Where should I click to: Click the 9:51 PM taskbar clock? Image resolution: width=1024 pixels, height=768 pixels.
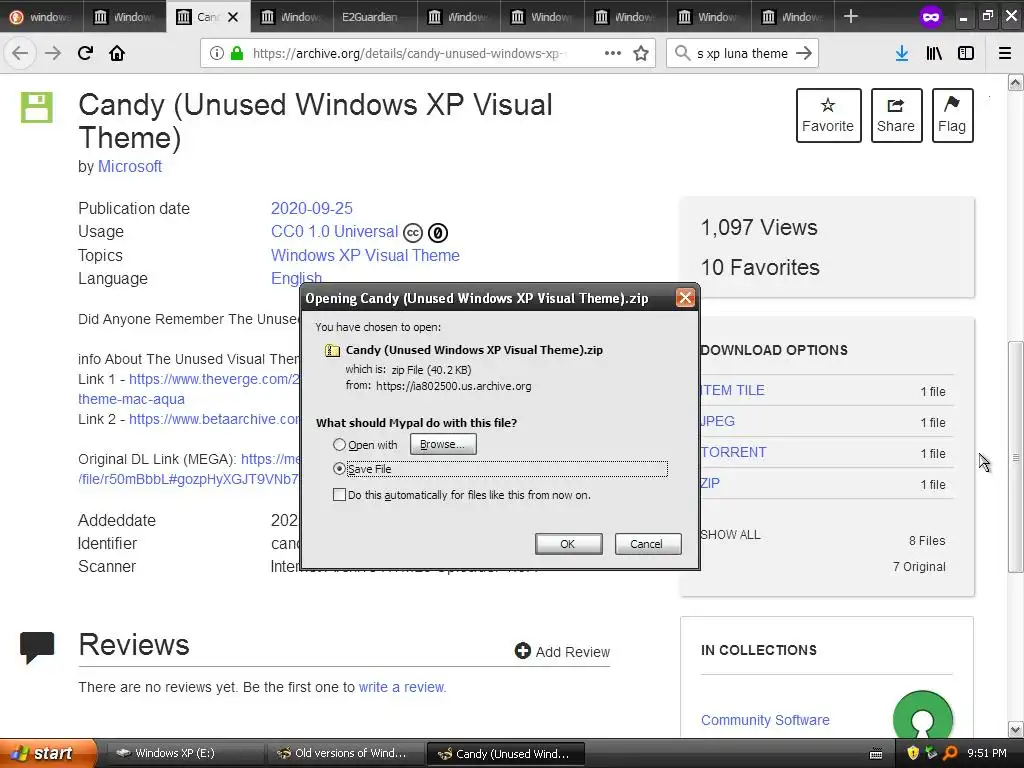coord(987,753)
